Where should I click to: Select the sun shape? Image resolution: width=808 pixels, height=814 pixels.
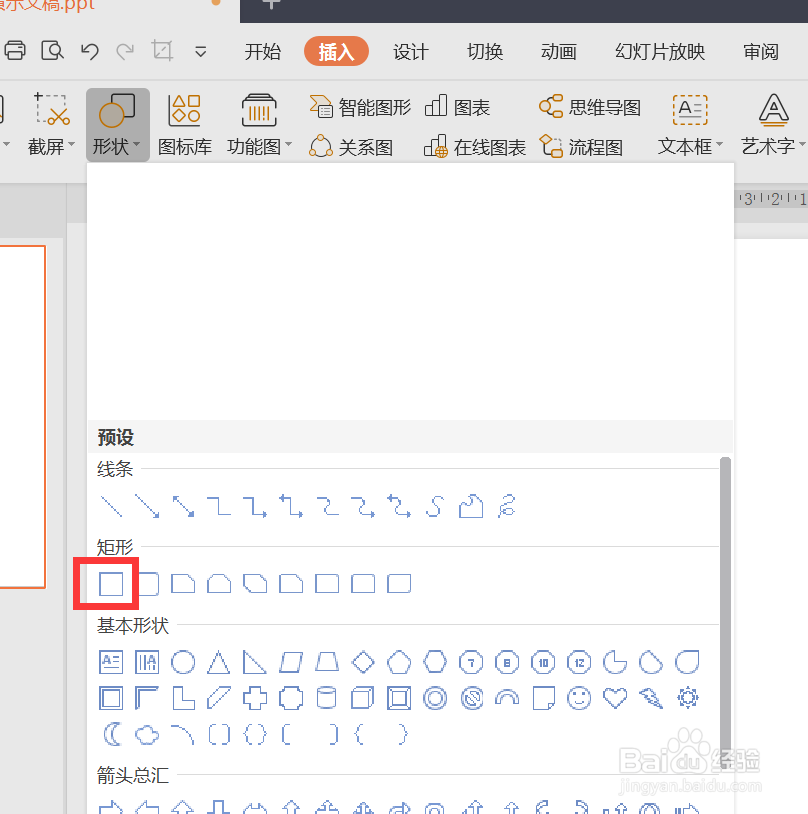[x=688, y=698]
